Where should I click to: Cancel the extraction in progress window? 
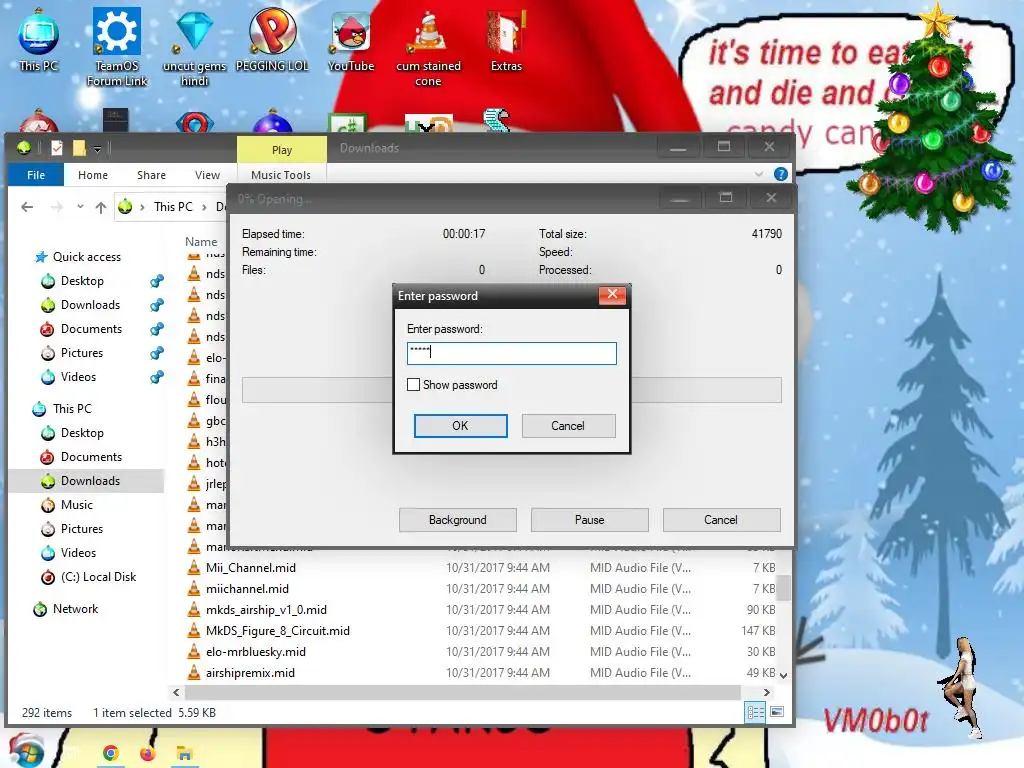click(x=721, y=520)
